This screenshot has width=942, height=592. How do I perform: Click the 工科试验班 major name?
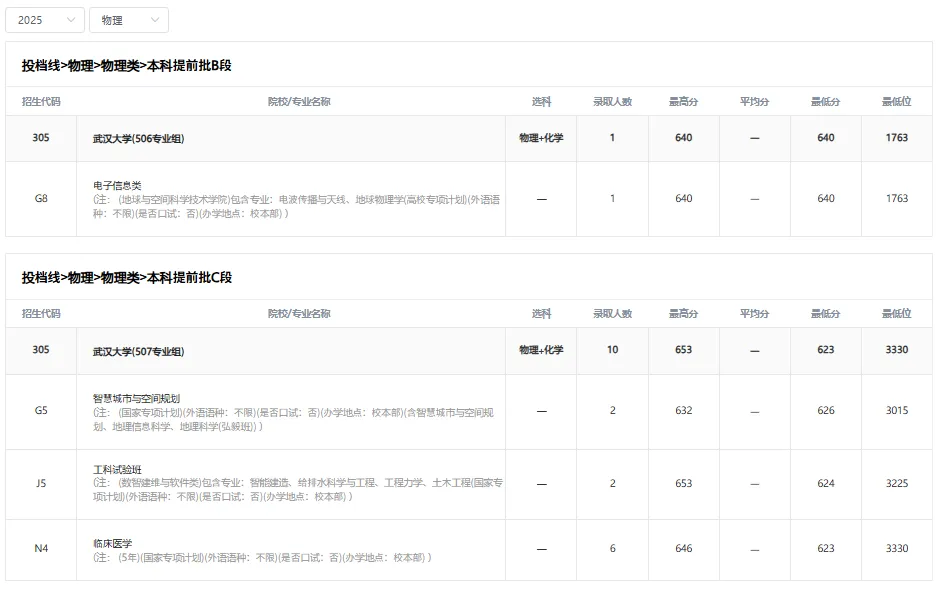click(x=117, y=469)
